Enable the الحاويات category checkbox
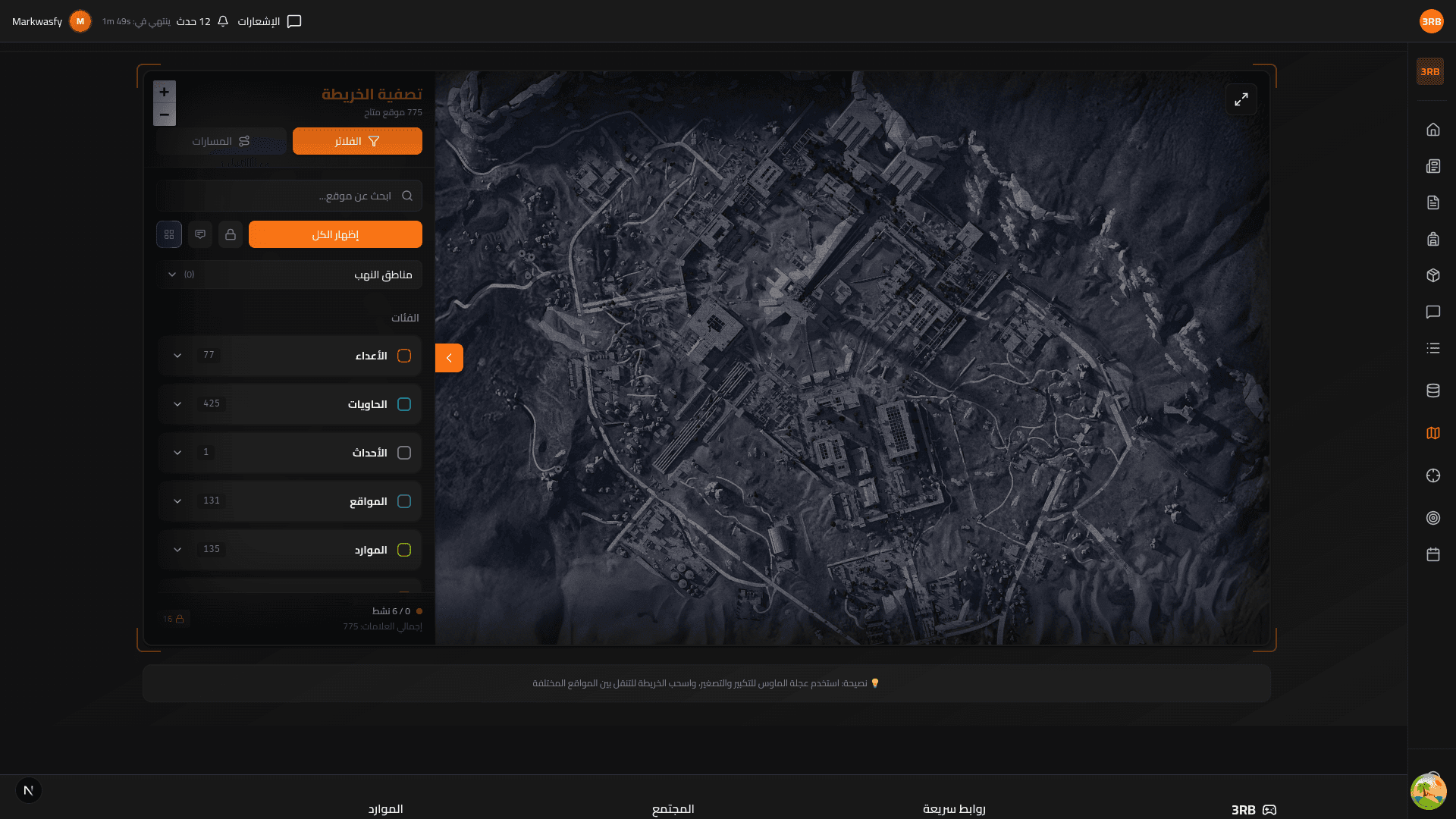The height and width of the screenshot is (819, 1456). [404, 404]
